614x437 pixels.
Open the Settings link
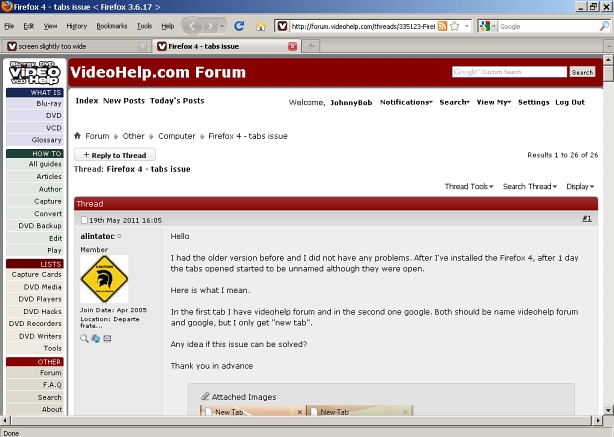click(x=534, y=102)
